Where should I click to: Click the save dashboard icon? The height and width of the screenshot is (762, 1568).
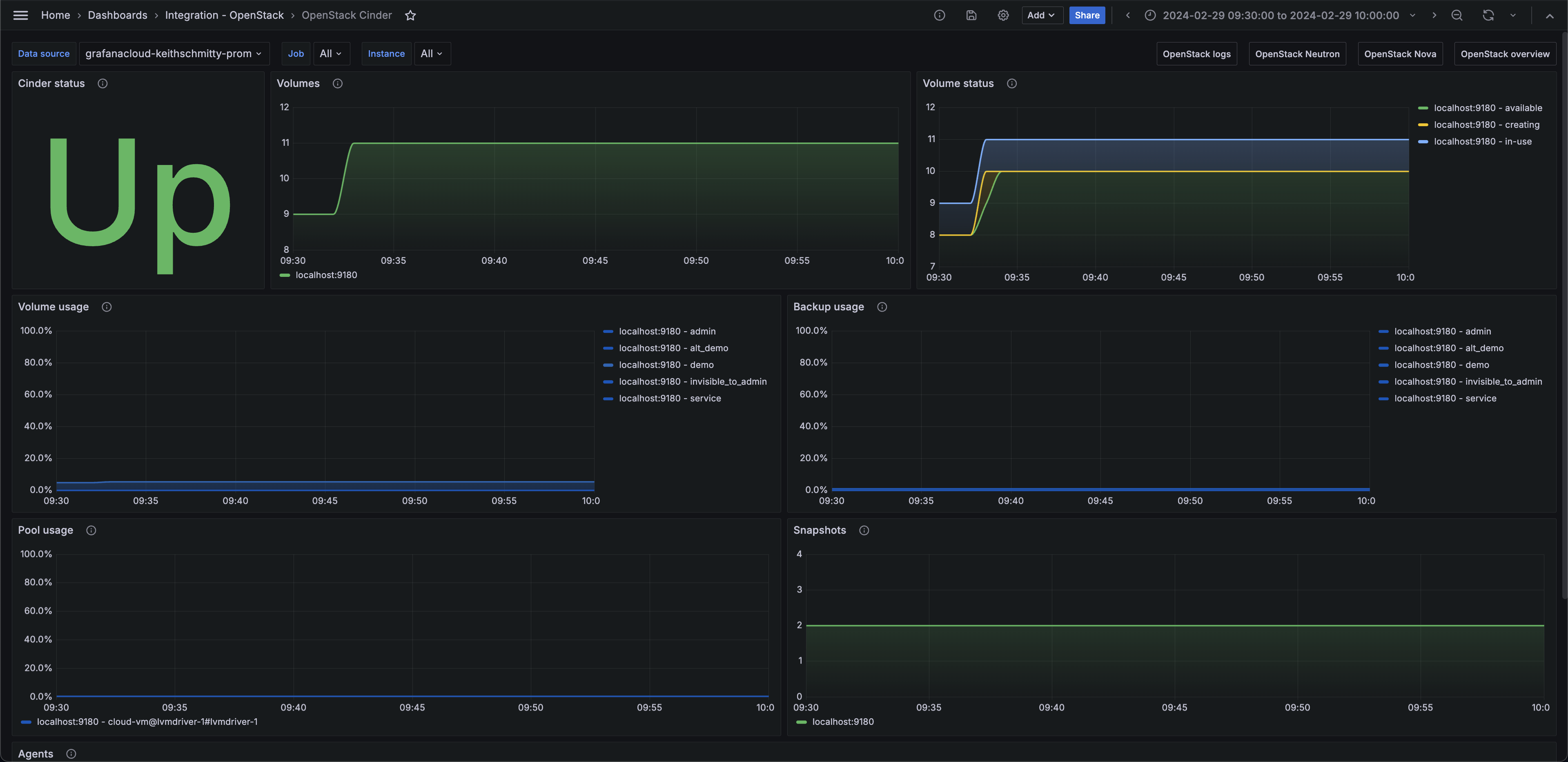[971, 15]
